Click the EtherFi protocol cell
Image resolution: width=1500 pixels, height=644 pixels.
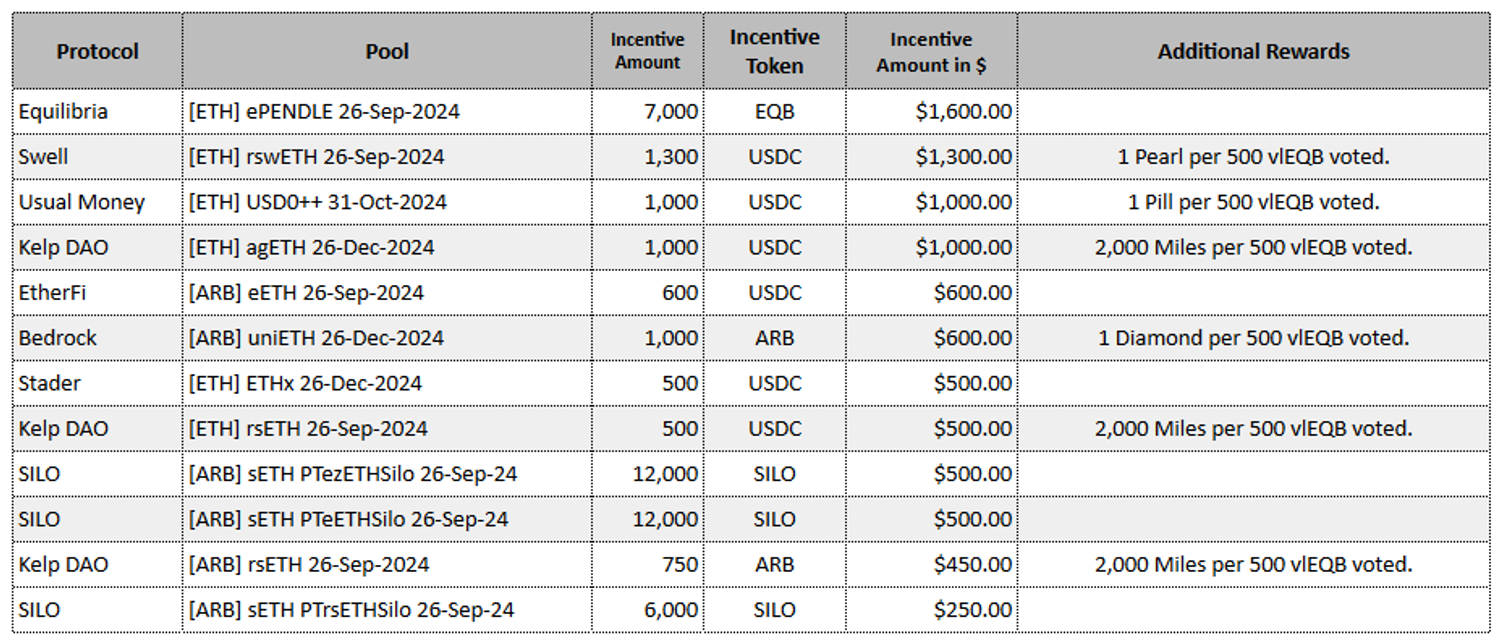(x=50, y=293)
